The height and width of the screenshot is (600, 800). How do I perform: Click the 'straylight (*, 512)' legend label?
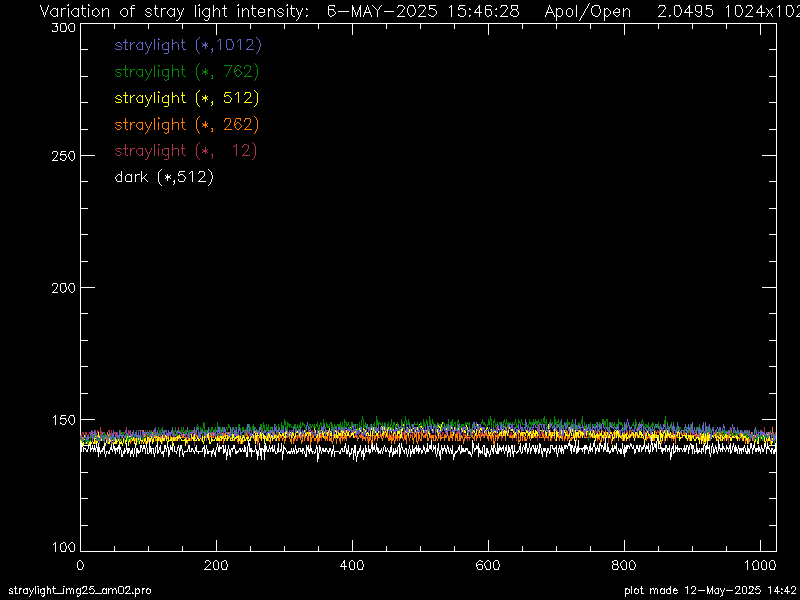187,98
